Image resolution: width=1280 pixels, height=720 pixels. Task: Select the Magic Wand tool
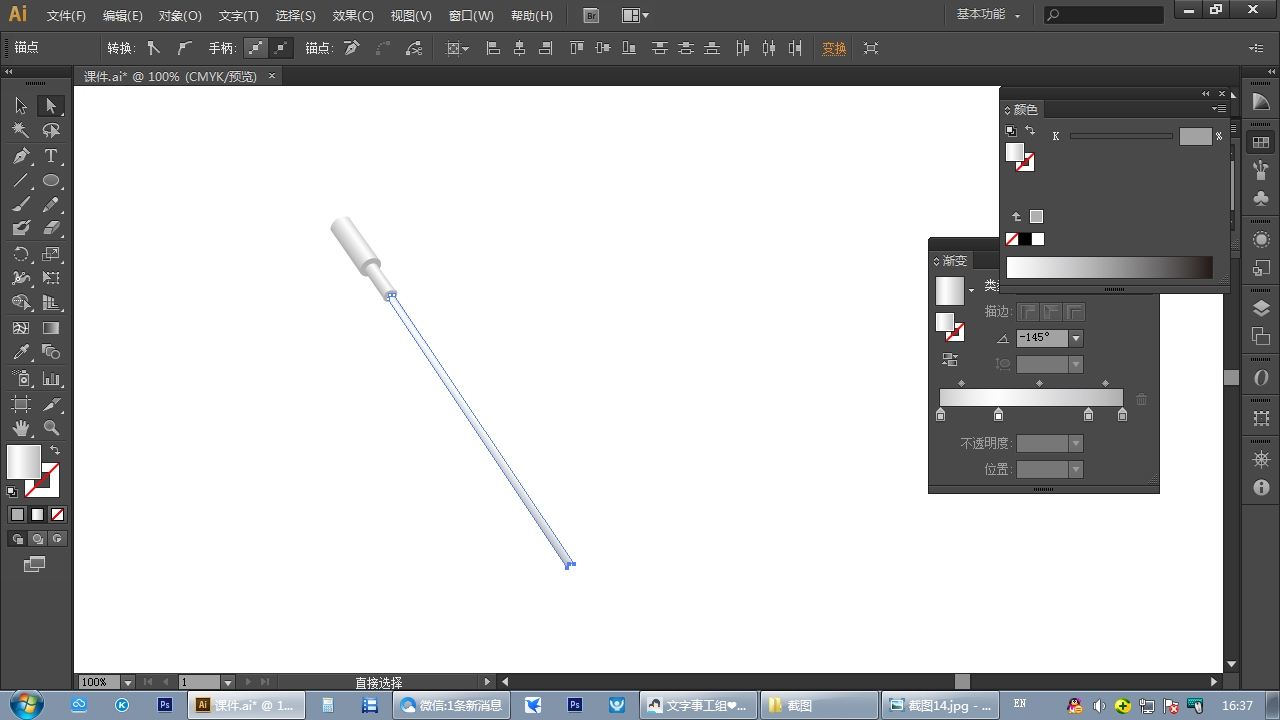coord(21,130)
